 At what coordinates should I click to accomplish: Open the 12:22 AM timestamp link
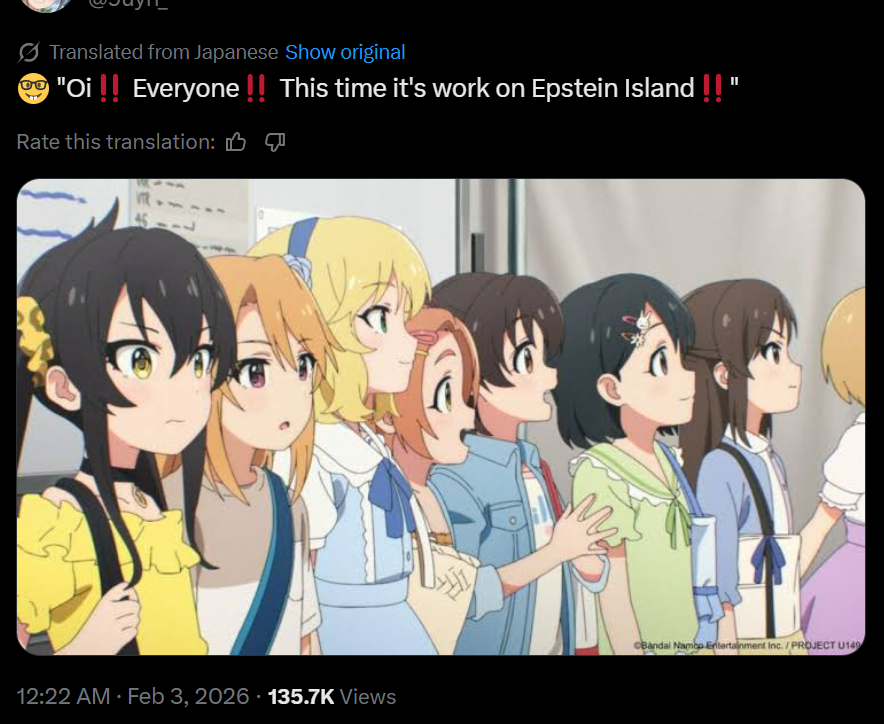[x=63, y=696]
